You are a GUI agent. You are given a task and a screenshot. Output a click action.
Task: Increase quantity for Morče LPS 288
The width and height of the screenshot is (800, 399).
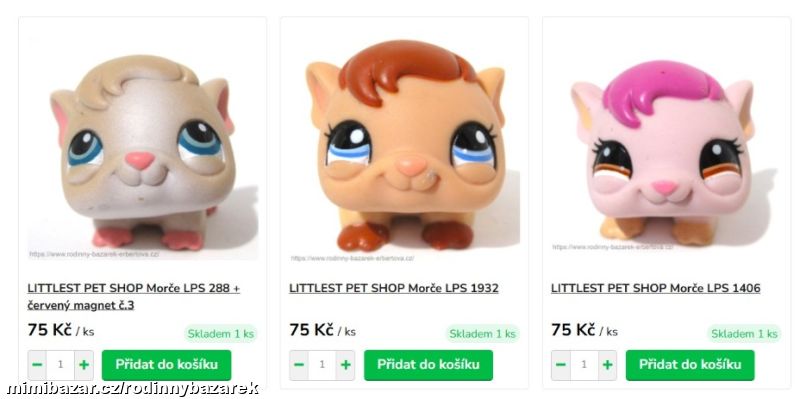point(84,365)
